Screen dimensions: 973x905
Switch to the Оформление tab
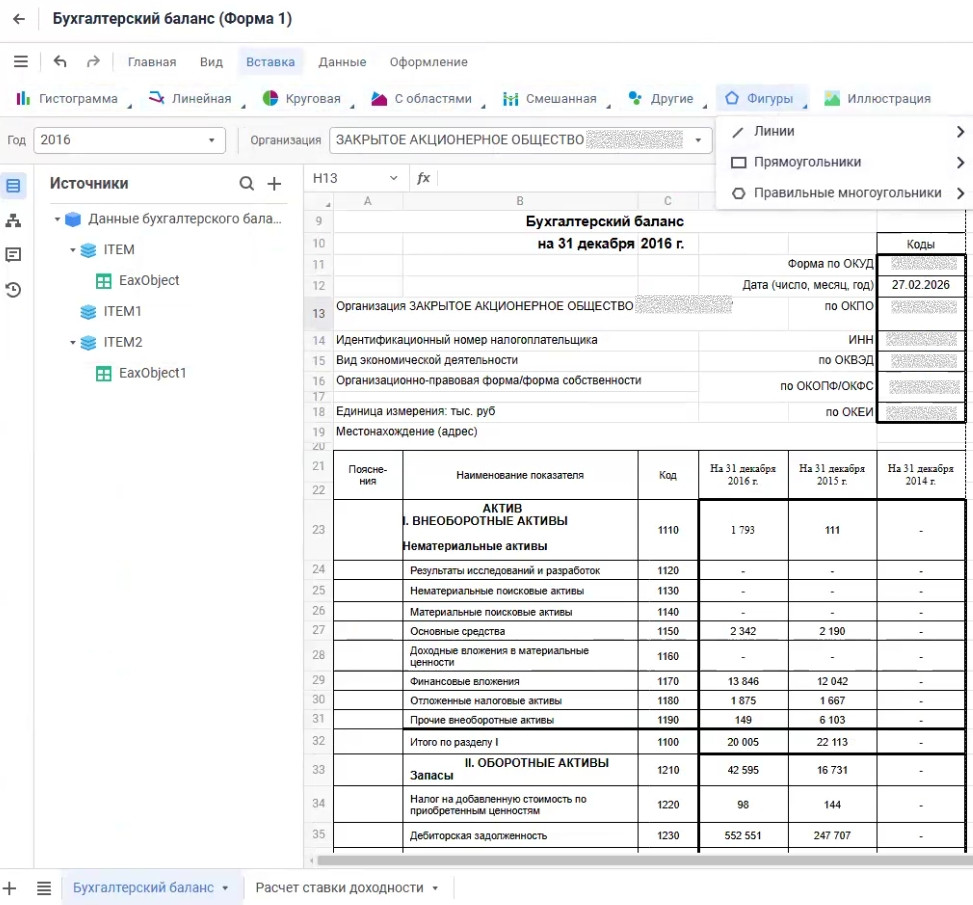click(429, 62)
